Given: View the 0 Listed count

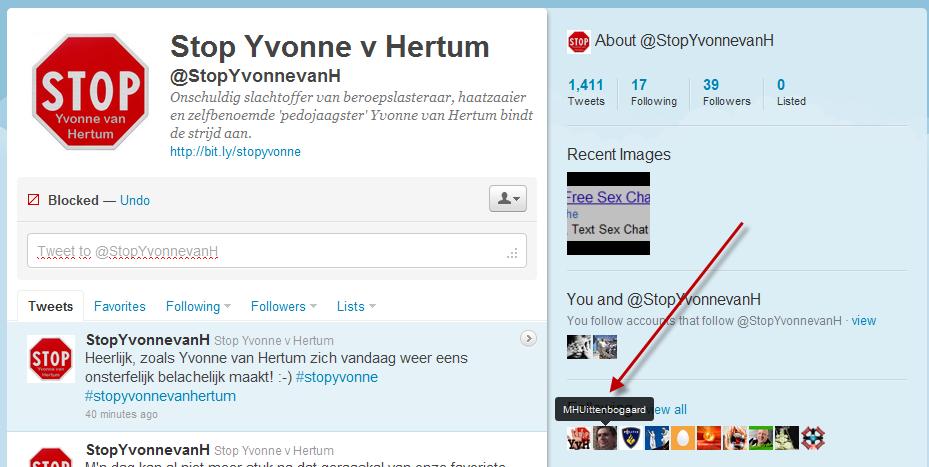Looking at the screenshot, I should 791,92.
